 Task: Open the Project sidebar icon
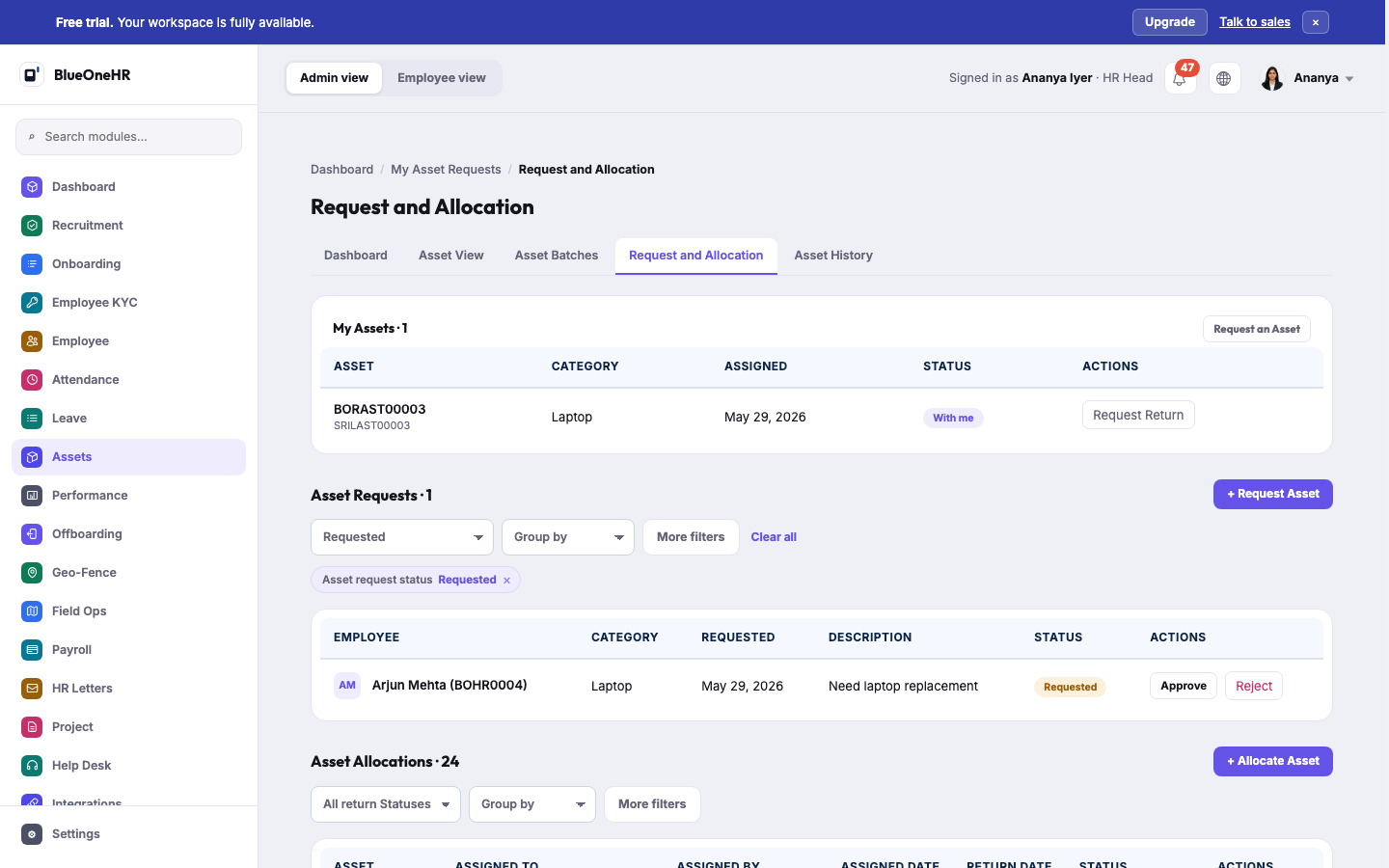(32, 727)
